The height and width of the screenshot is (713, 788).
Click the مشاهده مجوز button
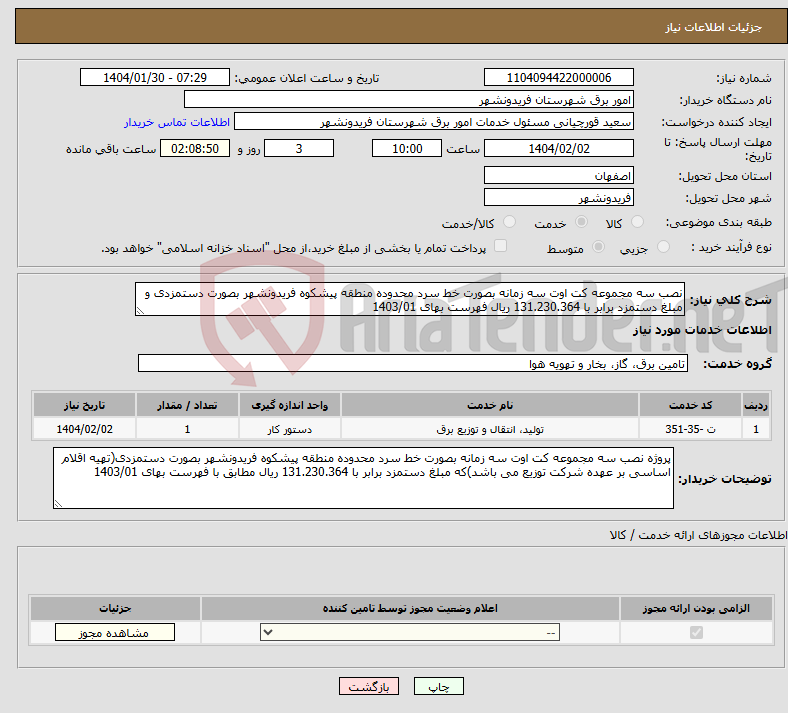[x=115, y=632]
